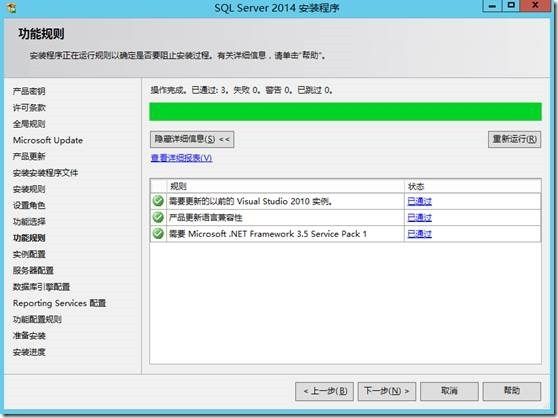Select 产品密钥 step in sidebar

[29, 91]
